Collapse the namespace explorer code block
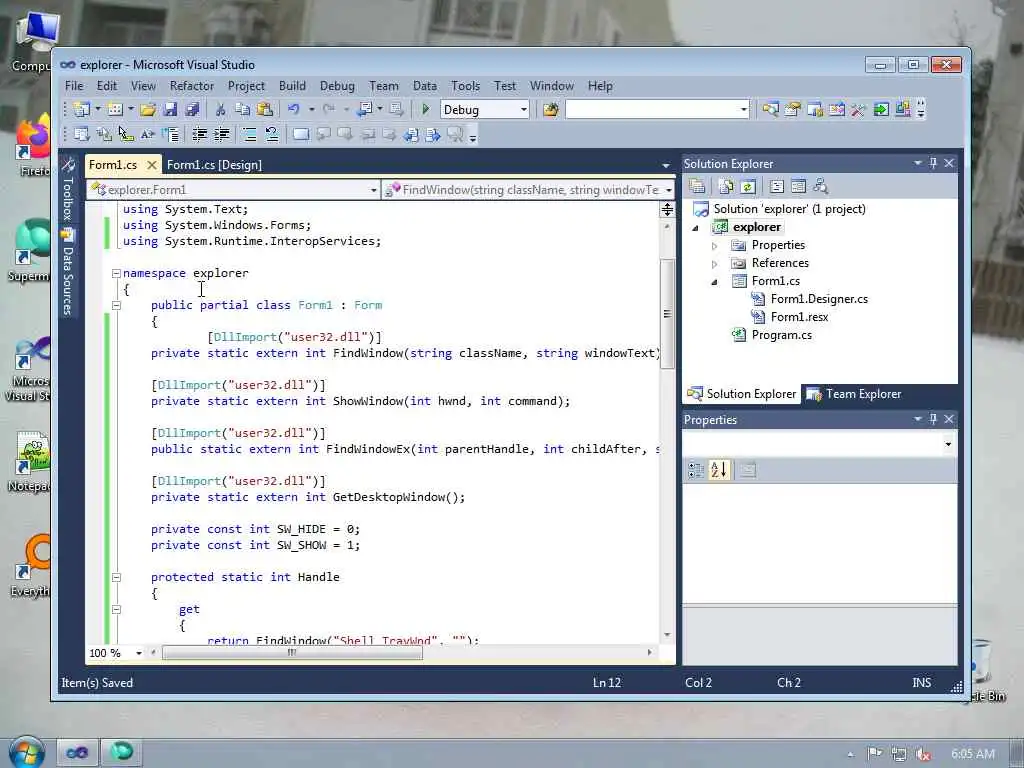 (x=116, y=273)
